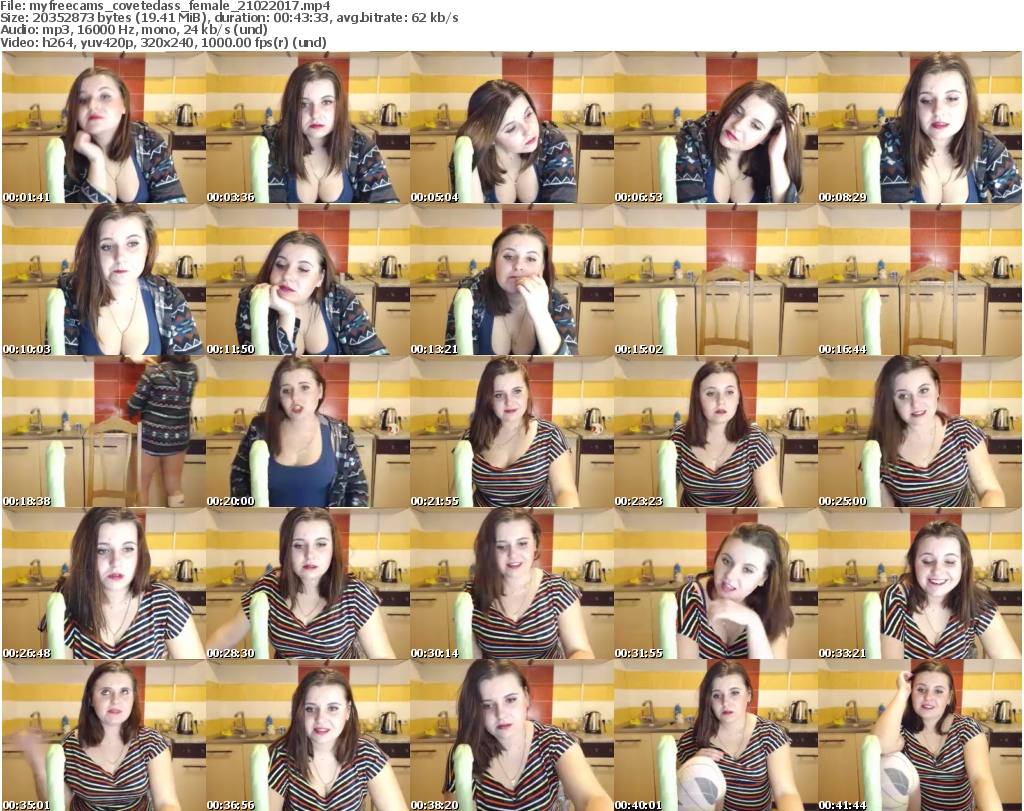Select the thumbnail frame at 00:05:04
Viewport: 1024px width, 811px height.
(x=512, y=128)
